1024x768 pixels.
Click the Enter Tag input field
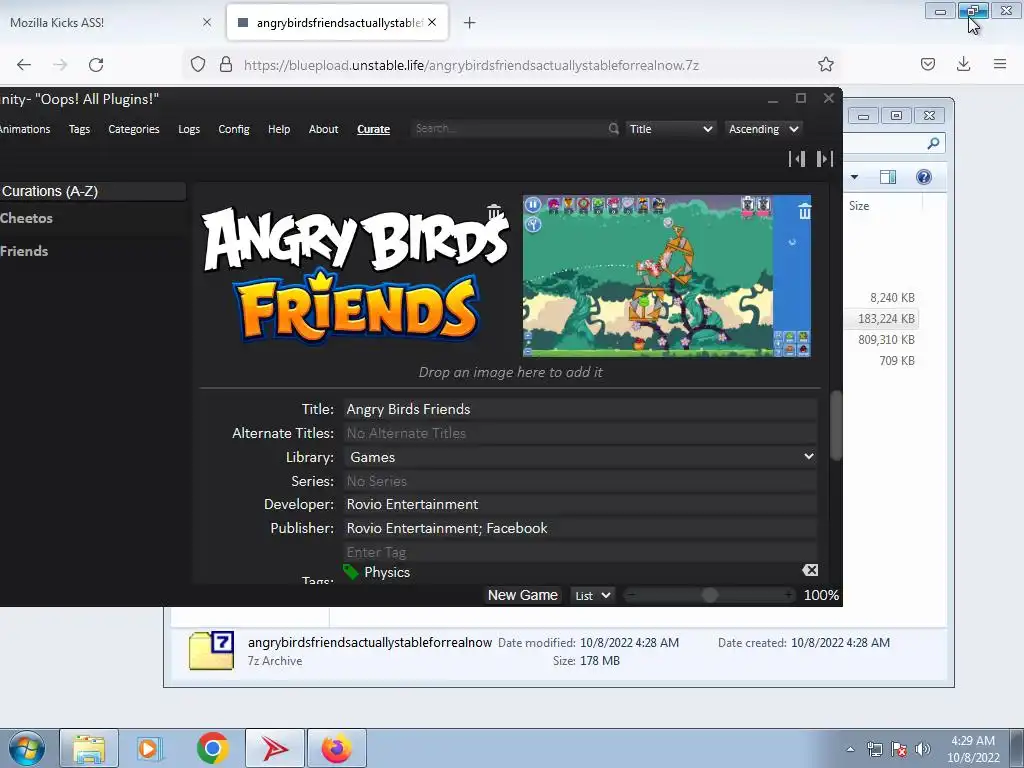(x=581, y=552)
